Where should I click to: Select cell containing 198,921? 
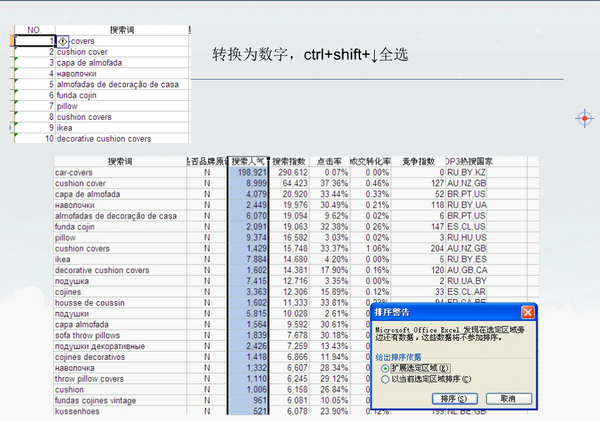[x=248, y=172]
